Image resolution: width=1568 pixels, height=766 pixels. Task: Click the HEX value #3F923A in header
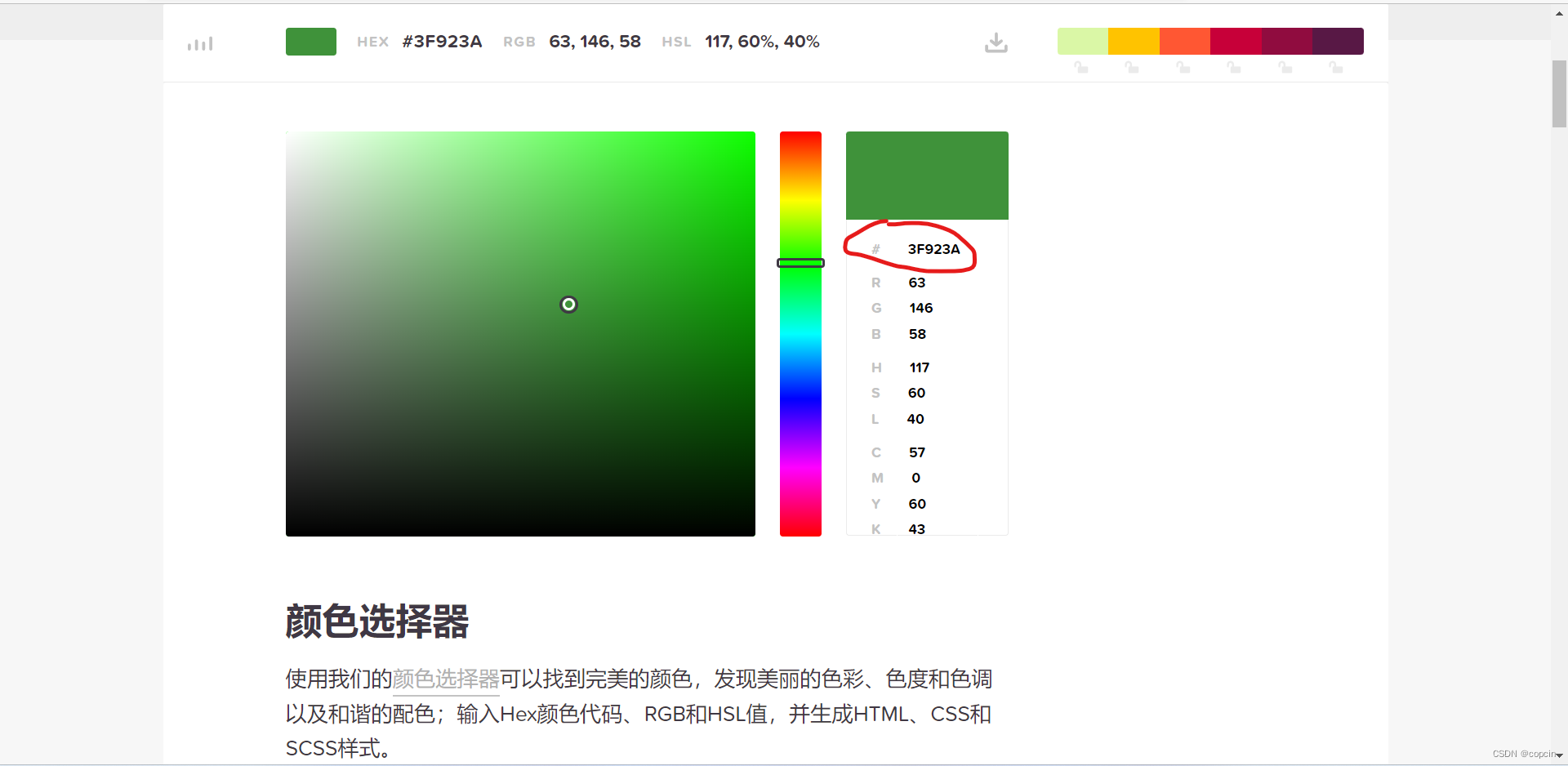click(x=442, y=41)
